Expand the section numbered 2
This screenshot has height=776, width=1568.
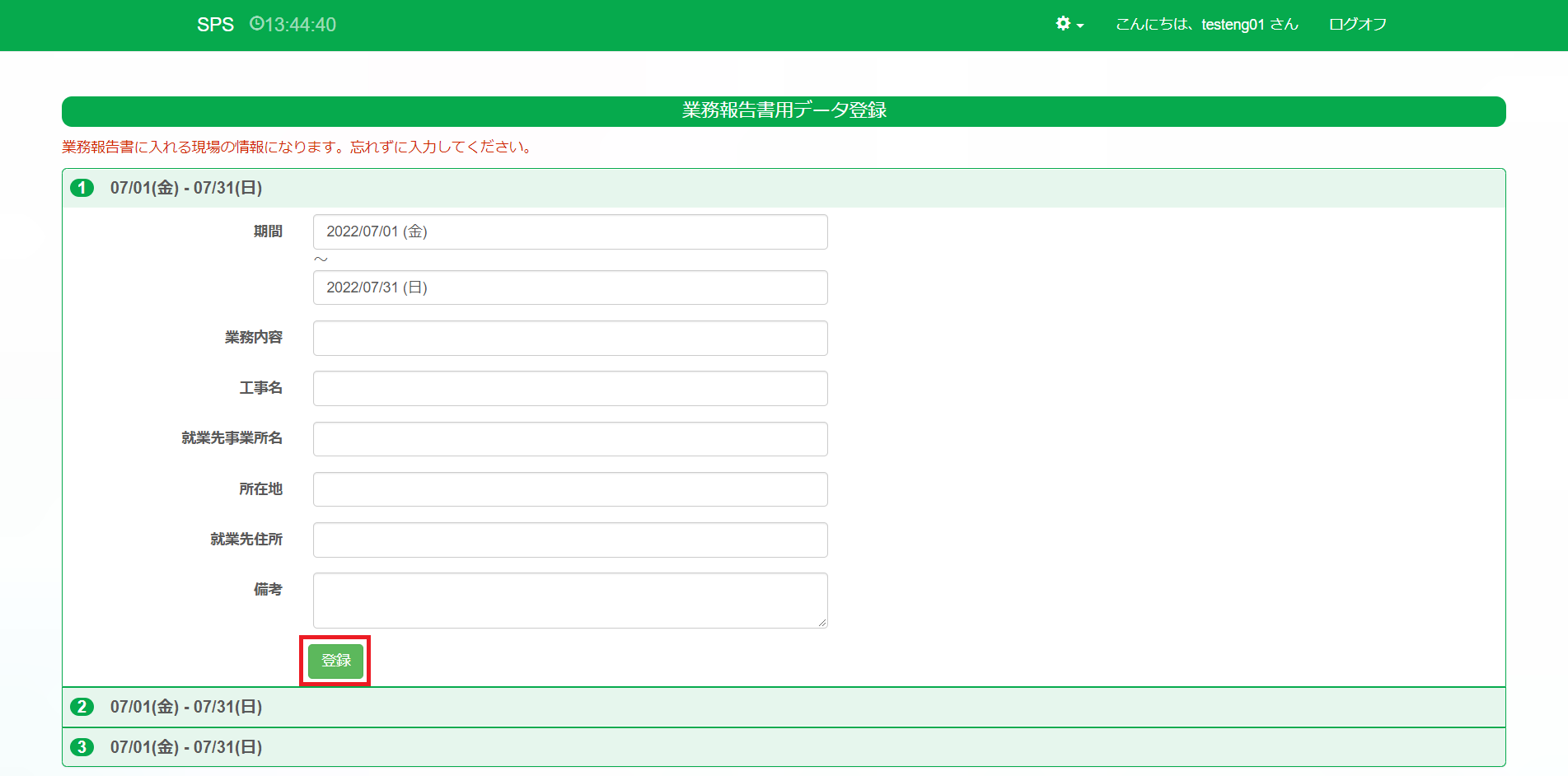186,707
